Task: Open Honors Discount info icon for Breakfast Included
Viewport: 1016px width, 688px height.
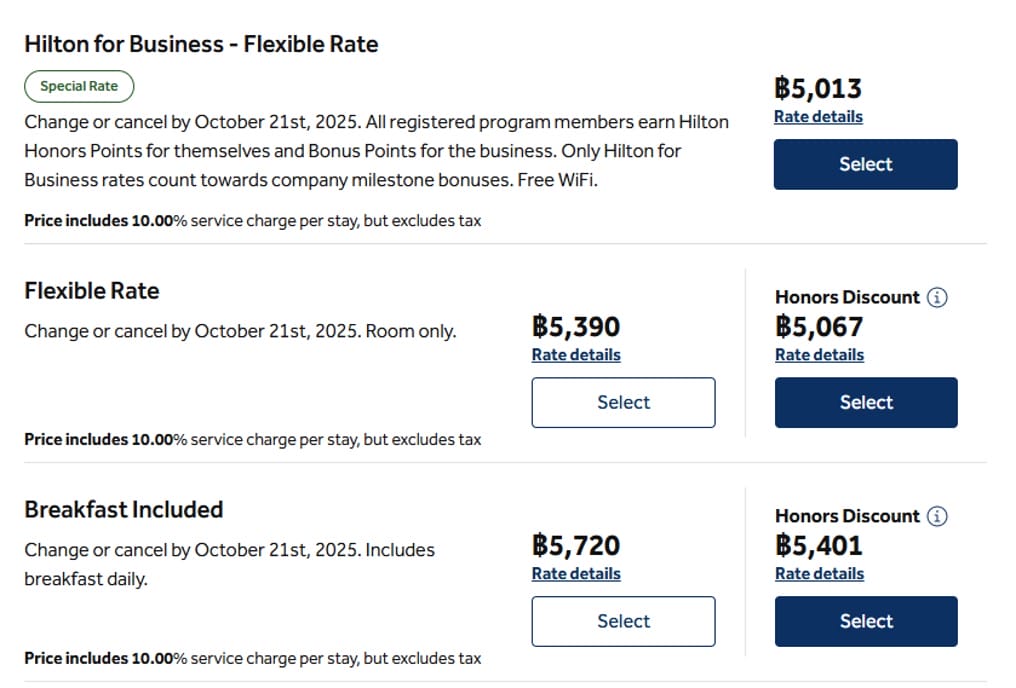Action: (x=937, y=516)
